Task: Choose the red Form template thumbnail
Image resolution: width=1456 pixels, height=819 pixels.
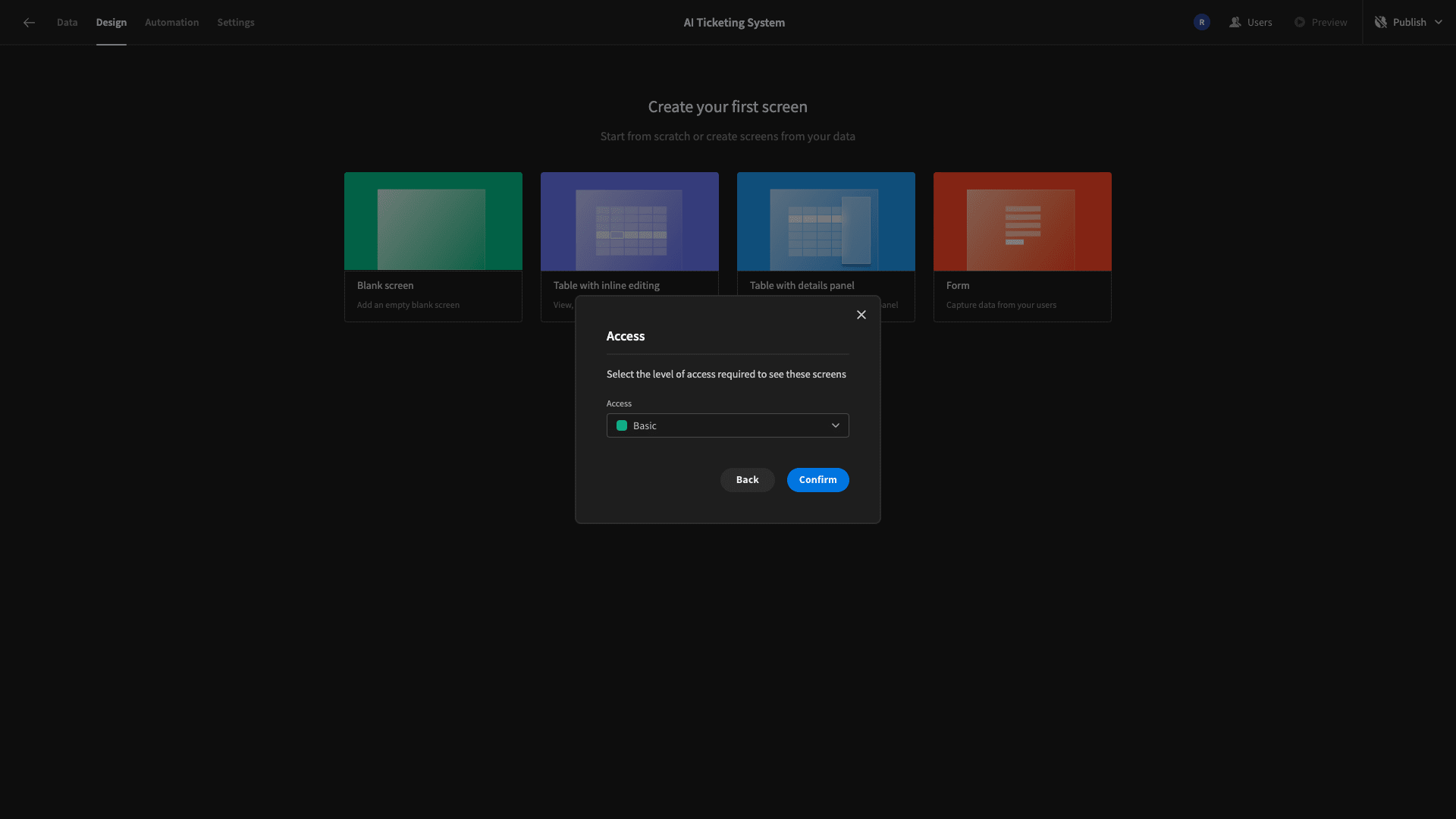Action: coord(1022,221)
